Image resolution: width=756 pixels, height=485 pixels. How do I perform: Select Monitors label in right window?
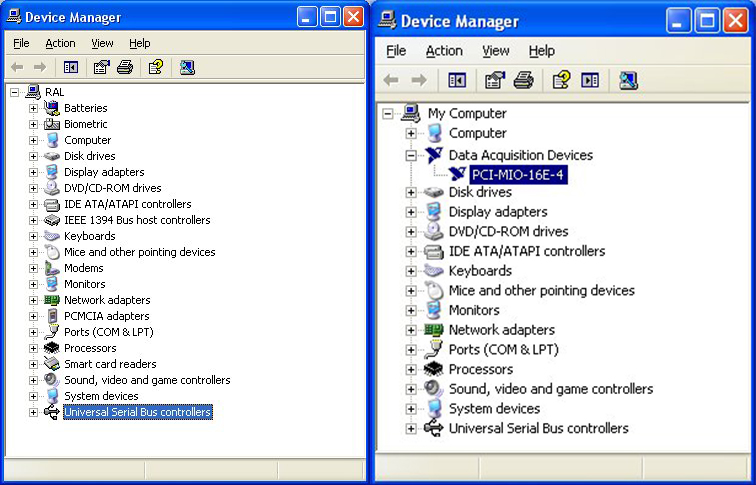474,310
